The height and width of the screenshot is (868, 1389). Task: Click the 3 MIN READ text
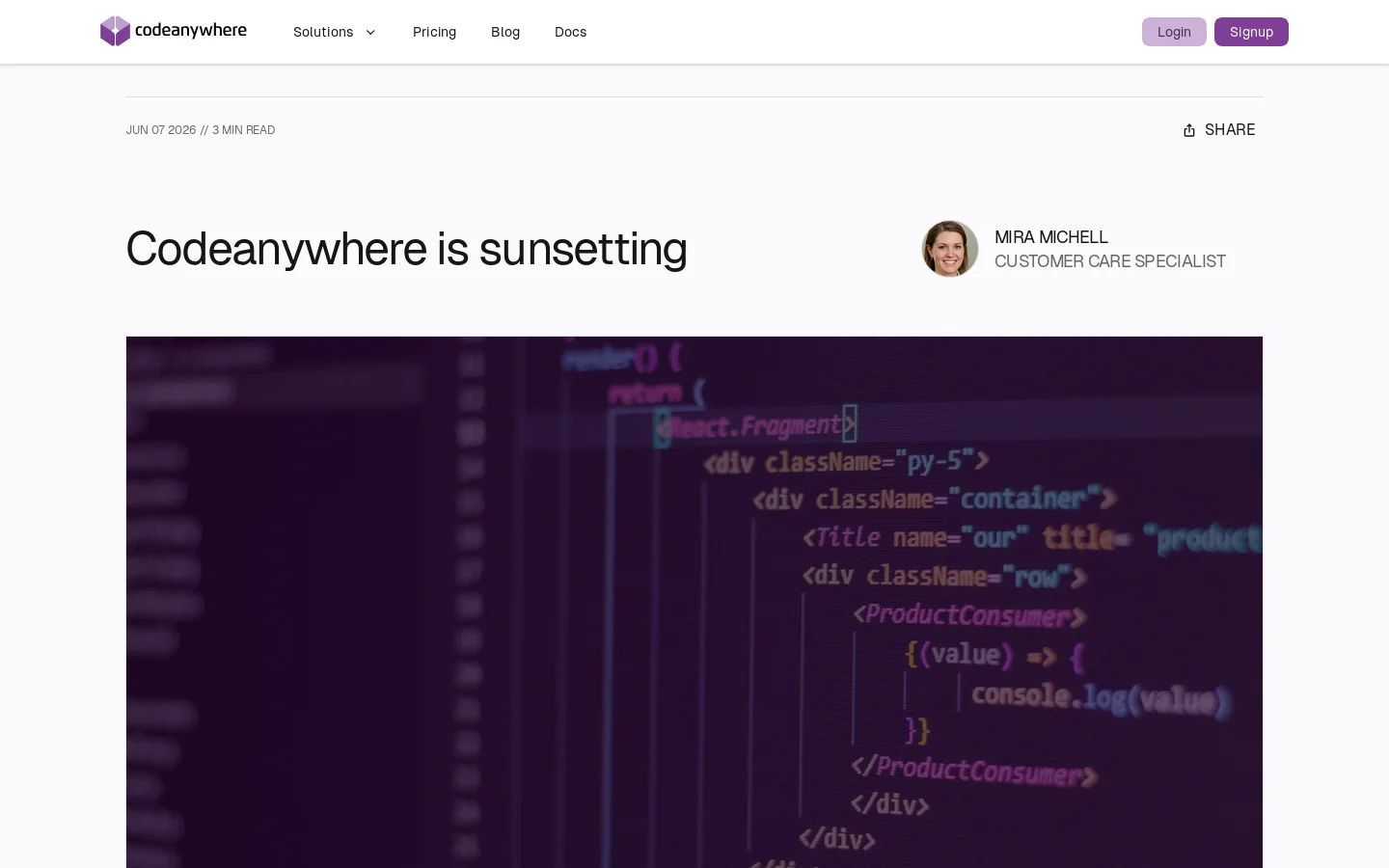244,130
